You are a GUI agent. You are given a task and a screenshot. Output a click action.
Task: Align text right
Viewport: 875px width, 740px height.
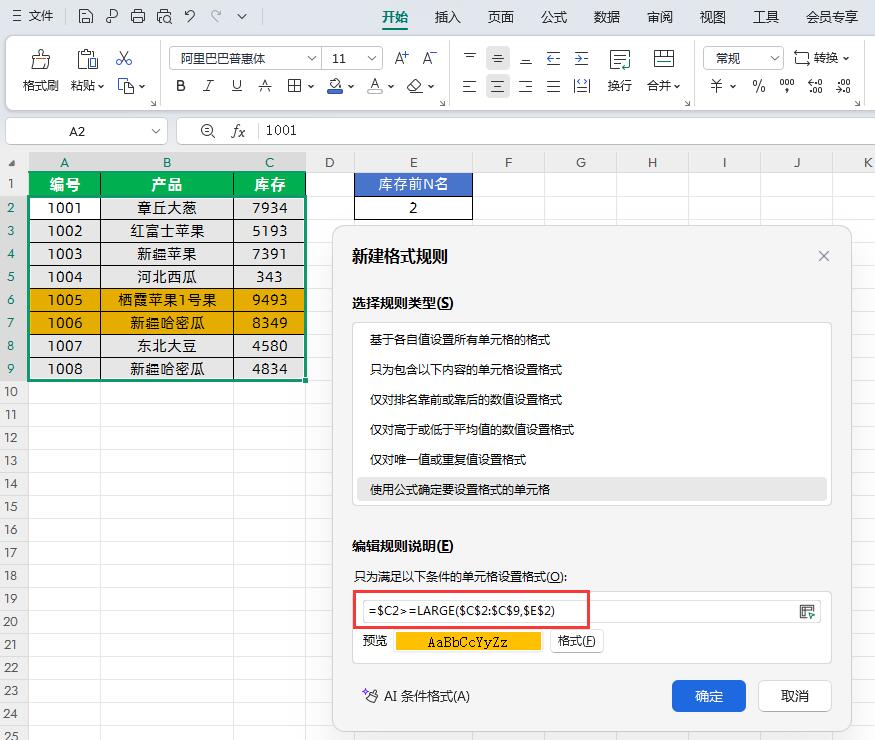pyautogui.click(x=526, y=86)
